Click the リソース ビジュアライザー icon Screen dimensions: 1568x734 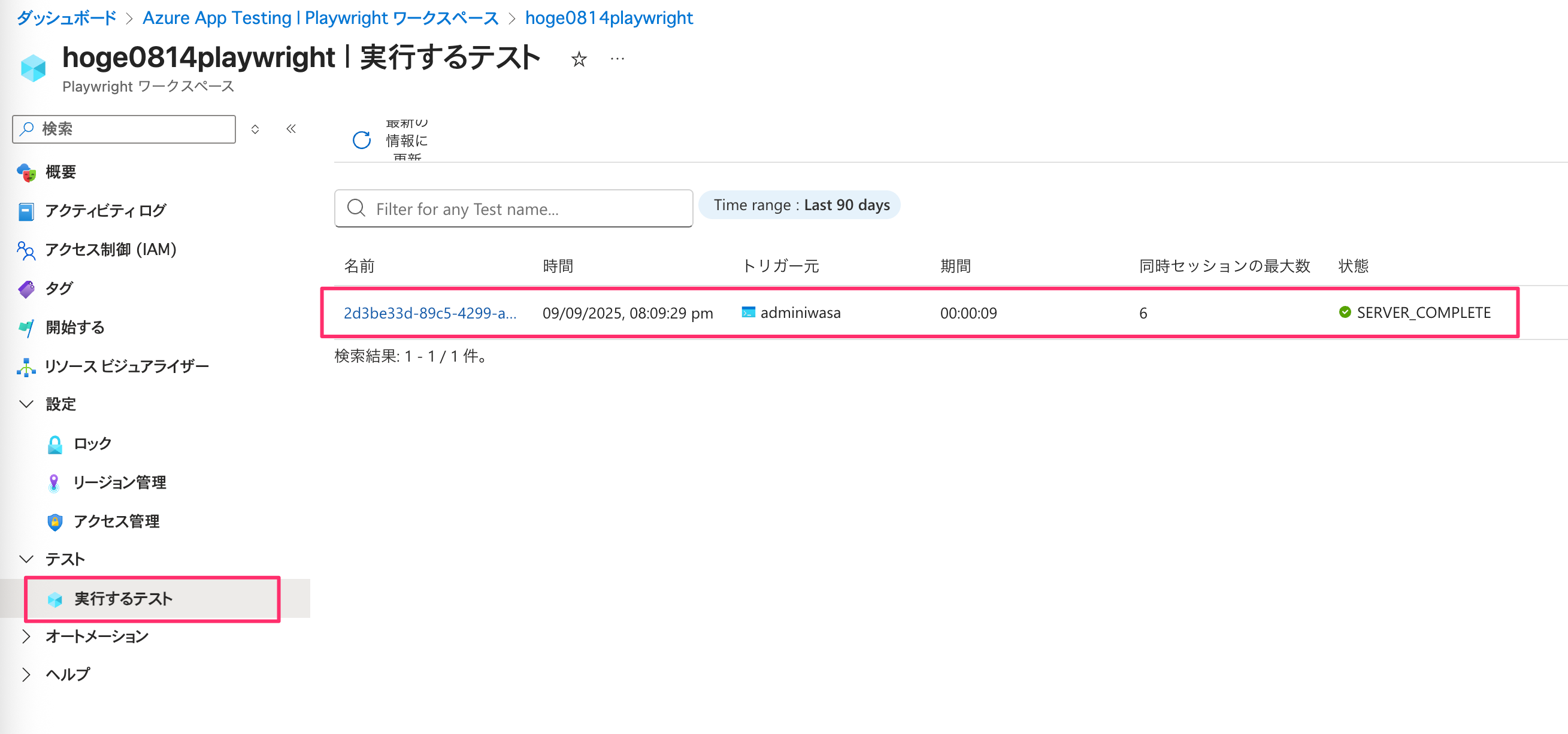click(x=26, y=366)
